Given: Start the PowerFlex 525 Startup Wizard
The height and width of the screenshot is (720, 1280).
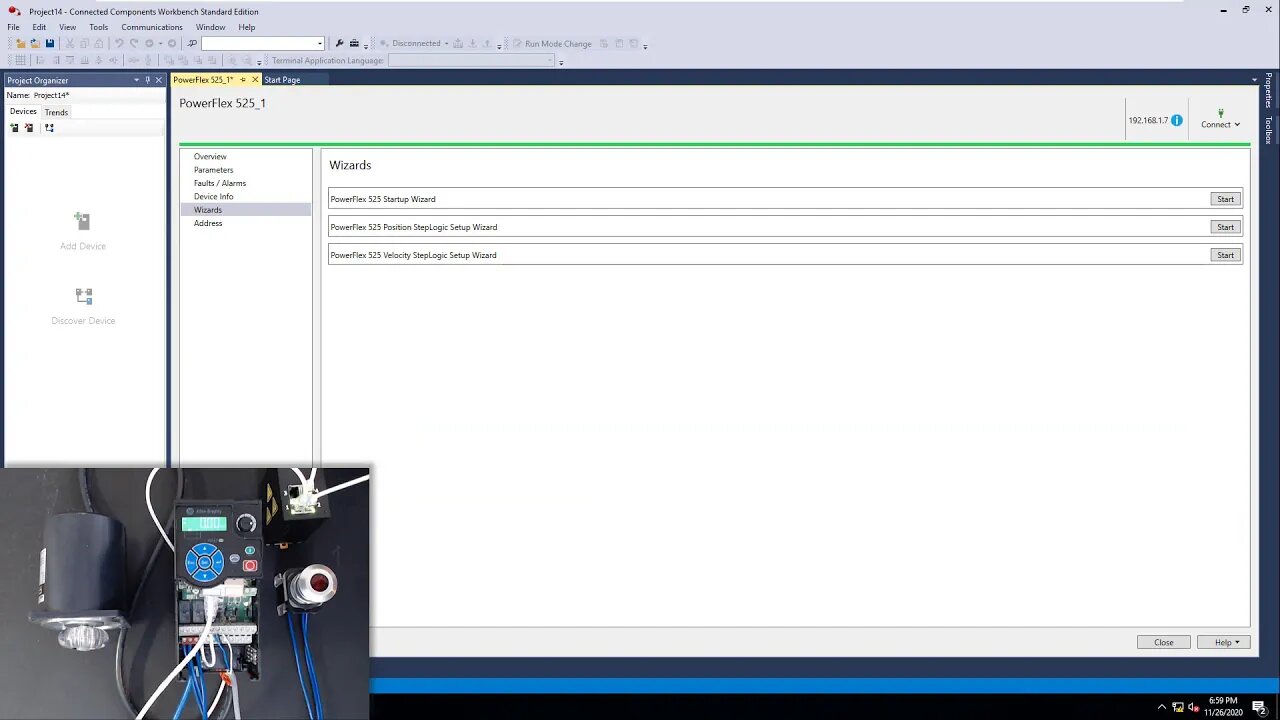Looking at the screenshot, I should pos(1225,199).
